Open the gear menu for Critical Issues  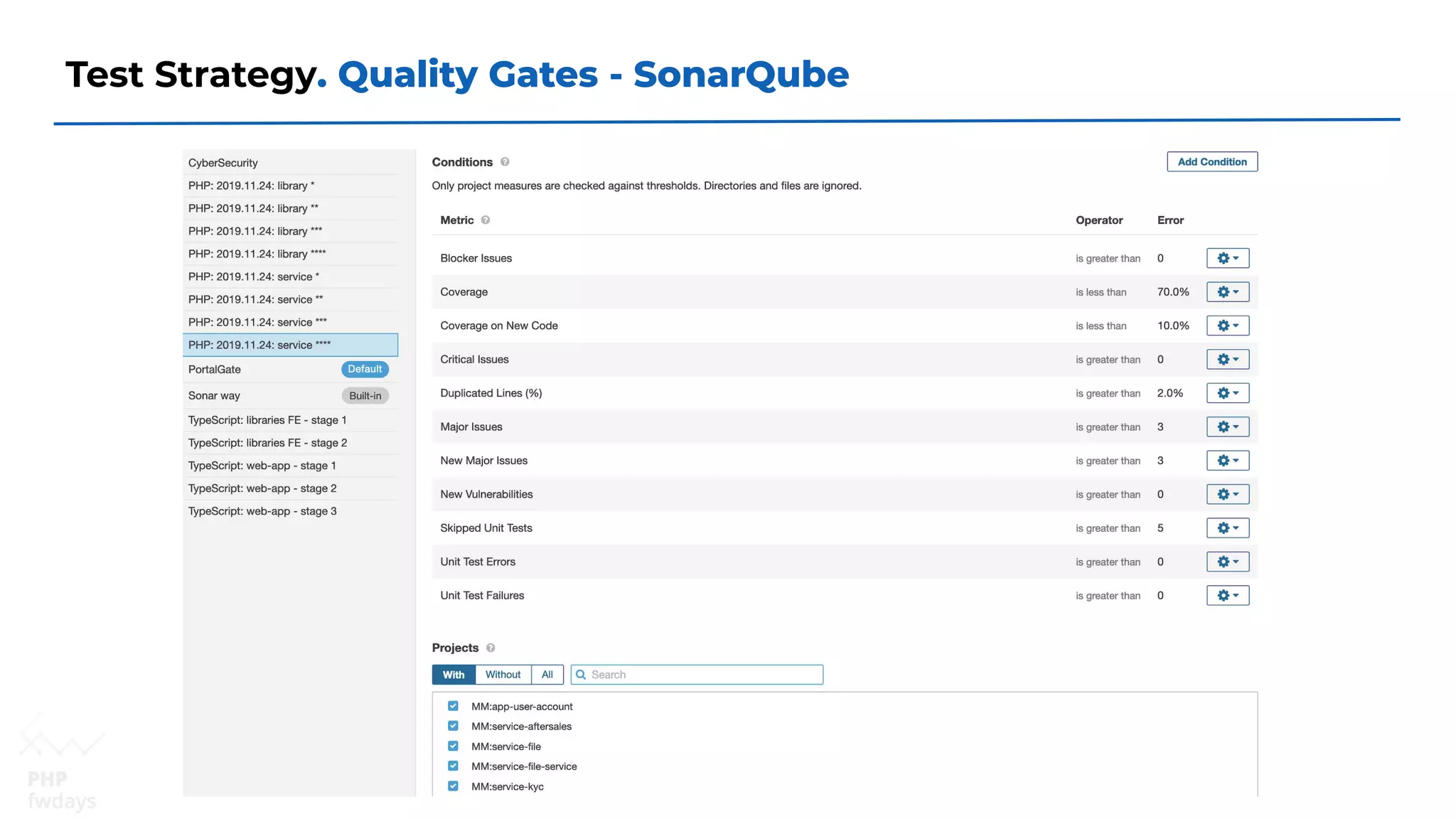pos(1228,359)
